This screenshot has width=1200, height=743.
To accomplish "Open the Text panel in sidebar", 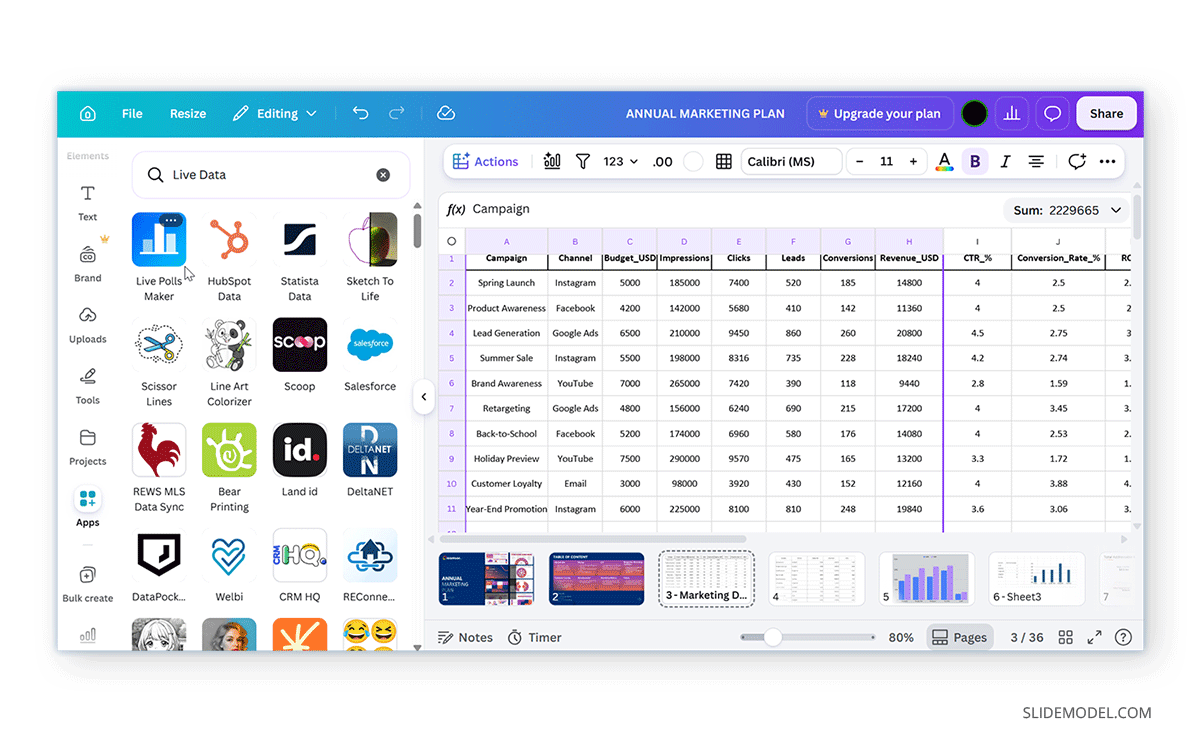I will 88,202.
